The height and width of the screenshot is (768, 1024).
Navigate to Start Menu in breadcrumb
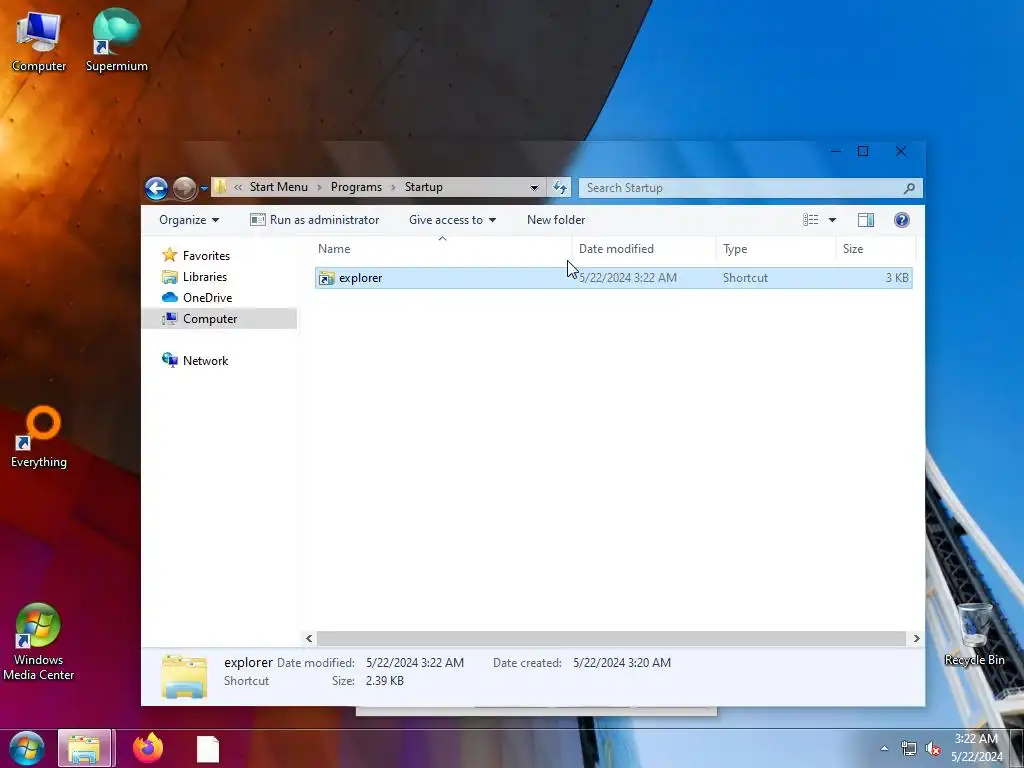(x=278, y=187)
